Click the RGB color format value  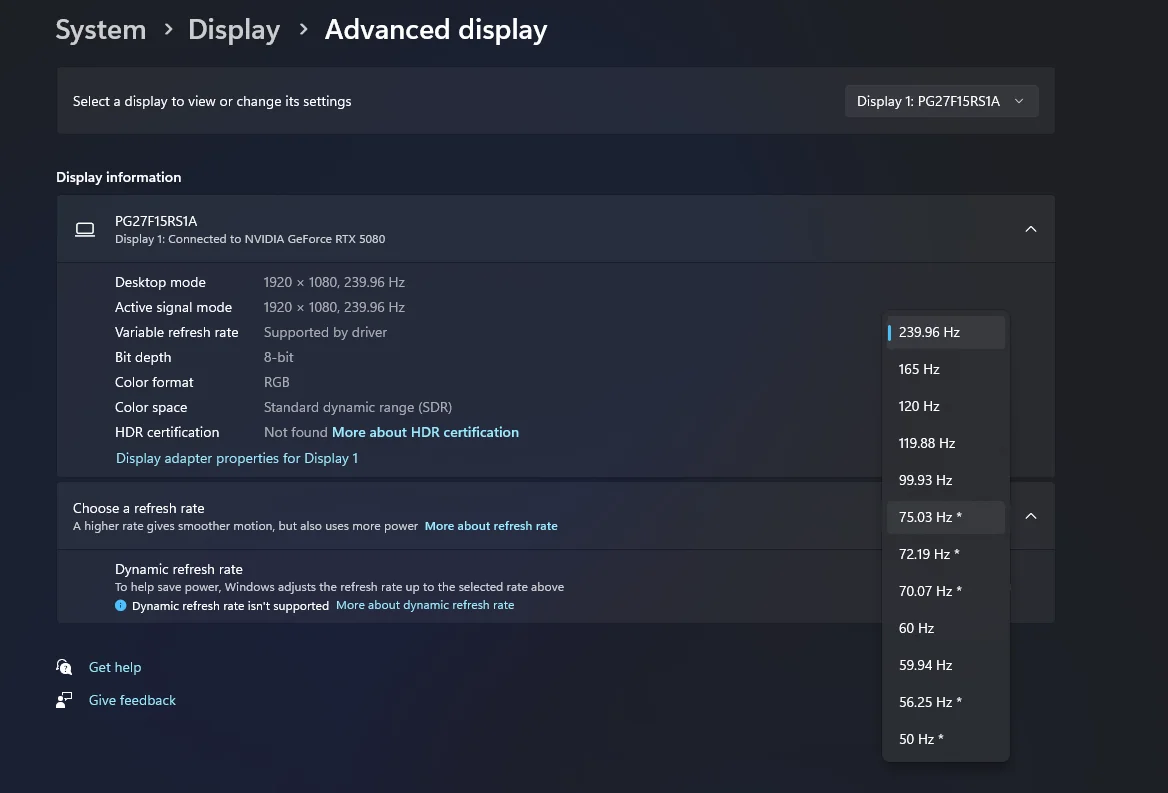tap(276, 382)
